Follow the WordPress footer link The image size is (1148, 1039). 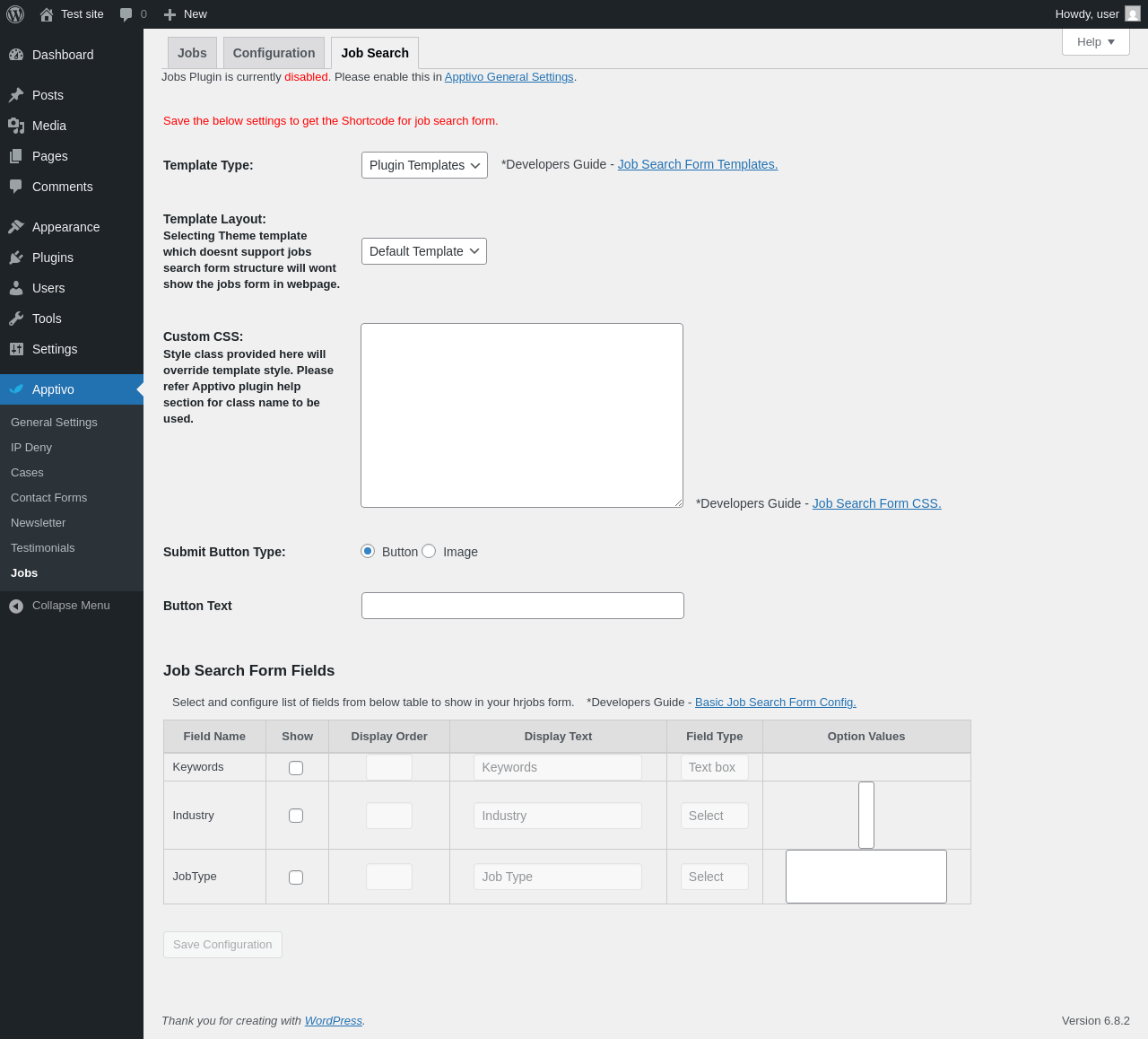[x=334, y=1021]
